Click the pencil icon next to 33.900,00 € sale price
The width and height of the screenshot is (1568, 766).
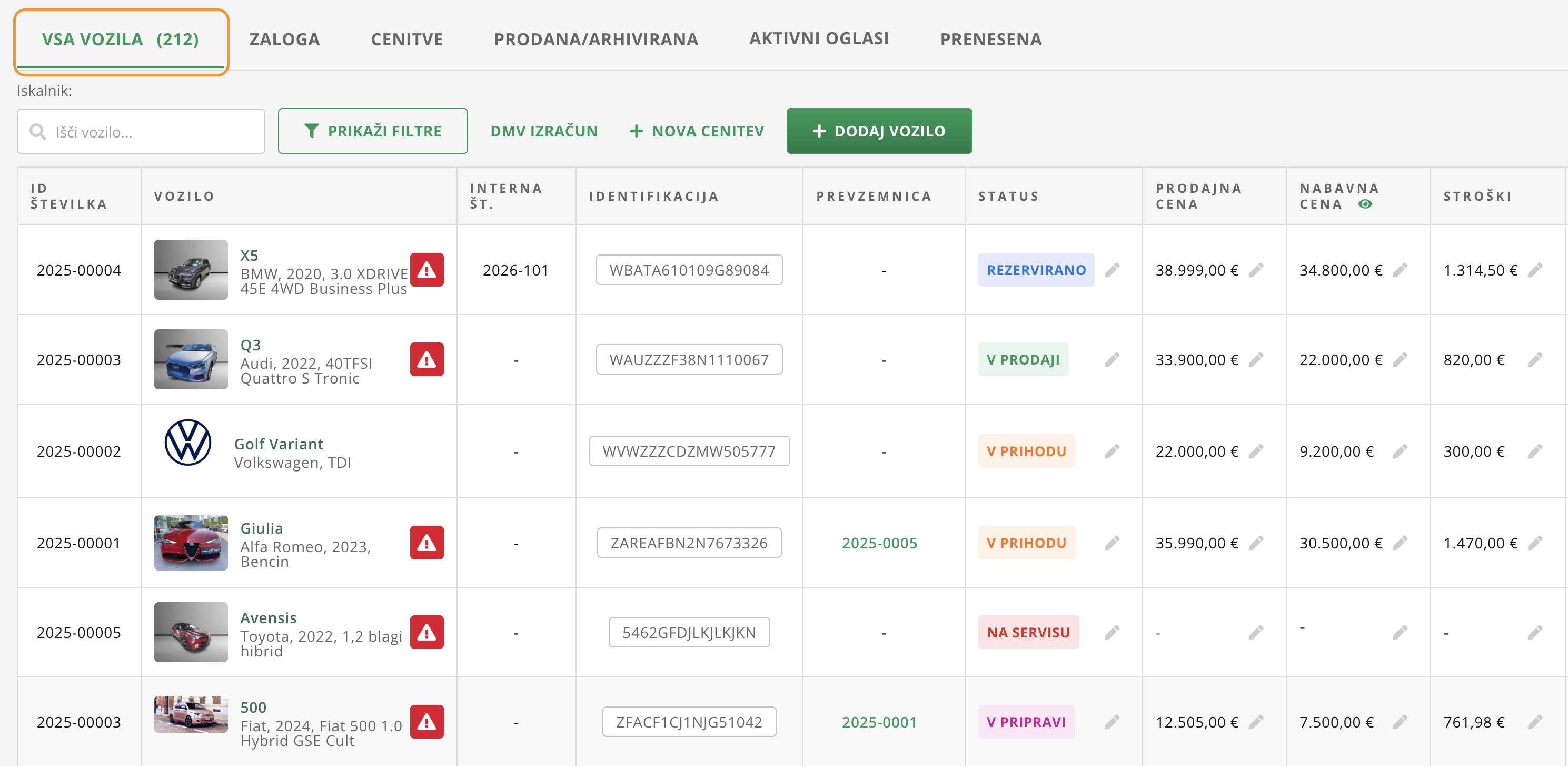[1255, 360]
